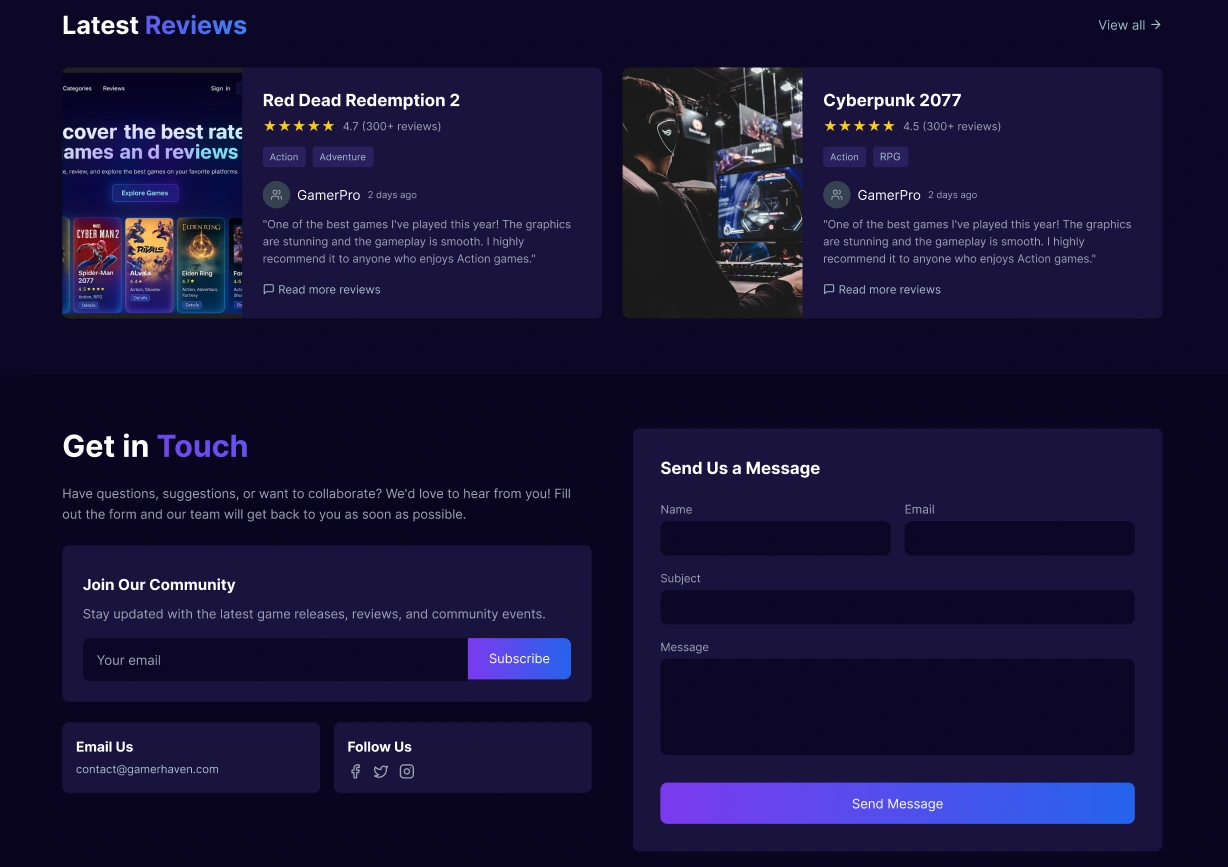Open View all reviews link

tap(1130, 25)
